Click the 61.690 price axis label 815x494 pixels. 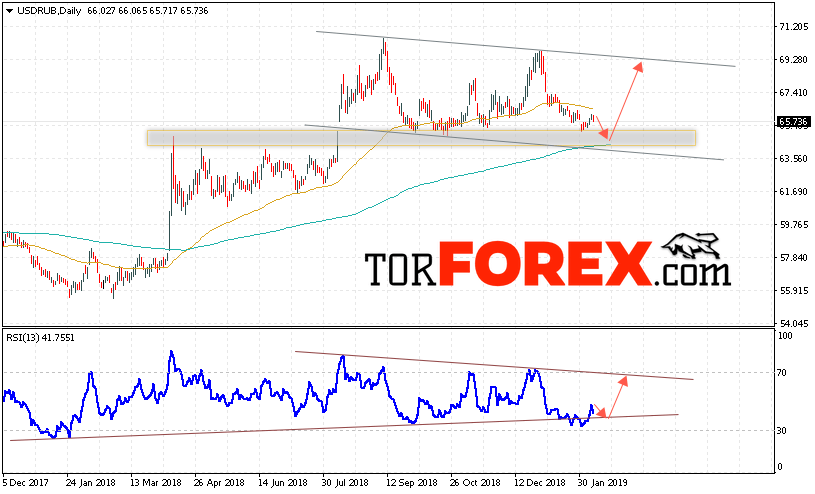(x=794, y=192)
